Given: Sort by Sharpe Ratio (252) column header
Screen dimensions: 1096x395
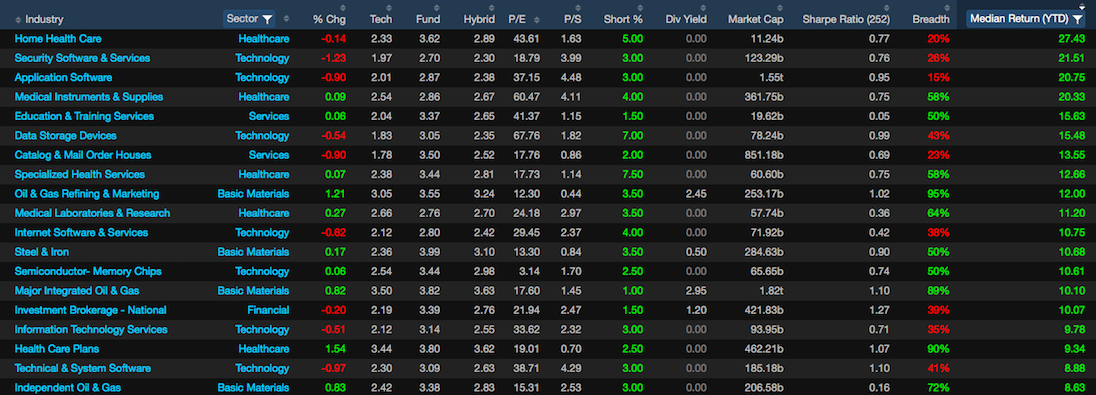Looking at the screenshot, I should 846,20.
